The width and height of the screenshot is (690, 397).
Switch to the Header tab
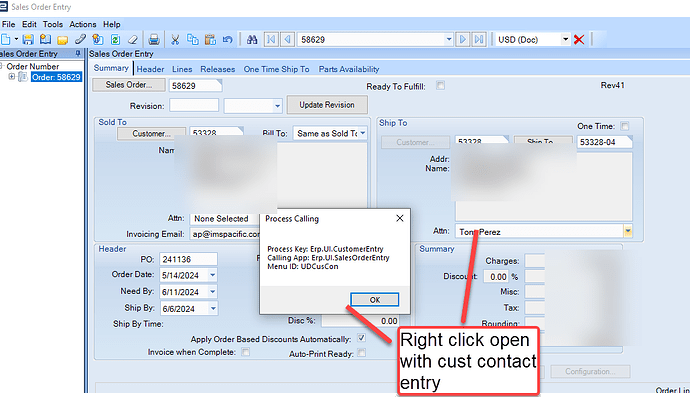(x=150, y=69)
